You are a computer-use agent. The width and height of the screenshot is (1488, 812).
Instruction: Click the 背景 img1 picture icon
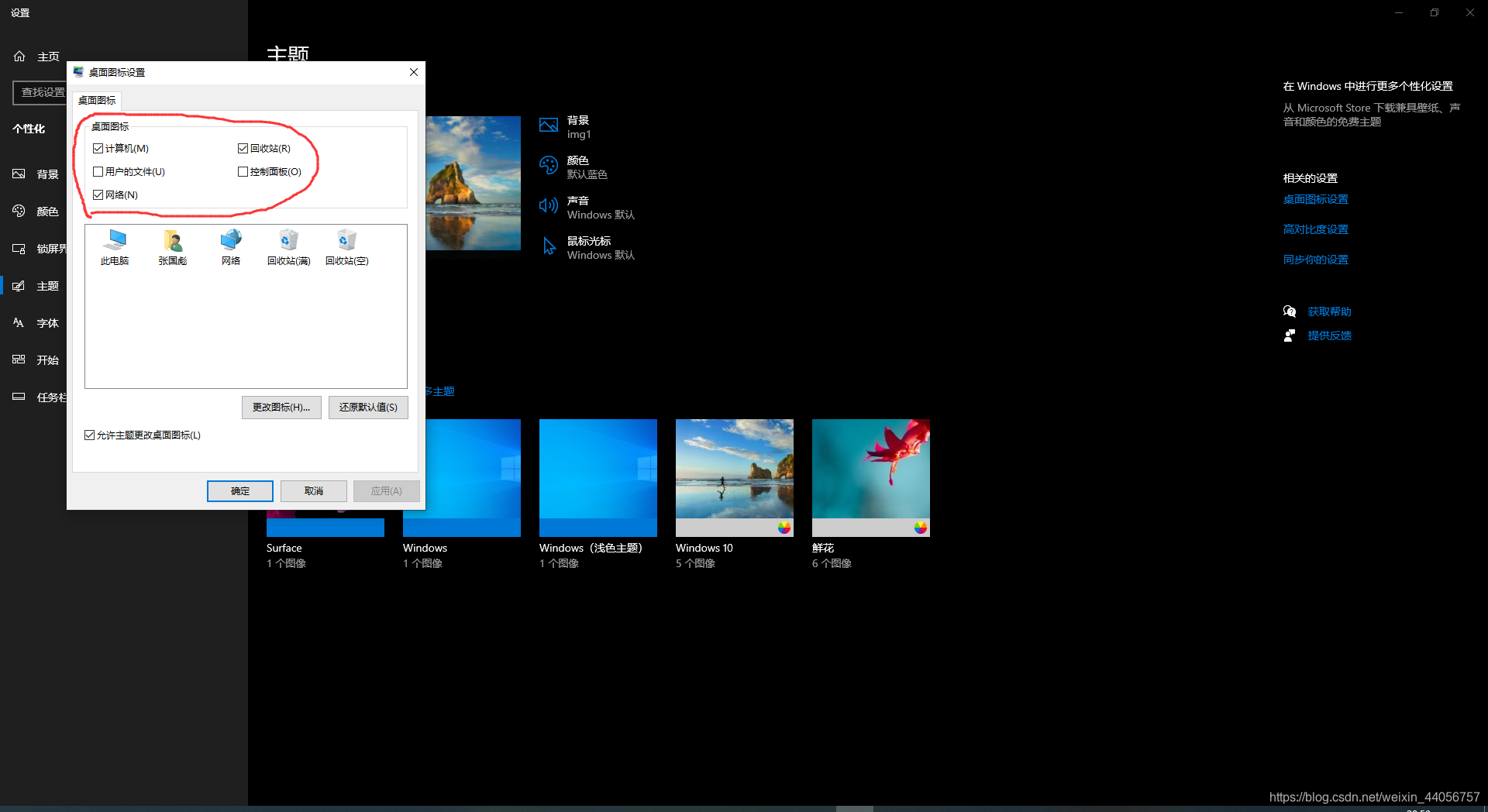tap(549, 125)
